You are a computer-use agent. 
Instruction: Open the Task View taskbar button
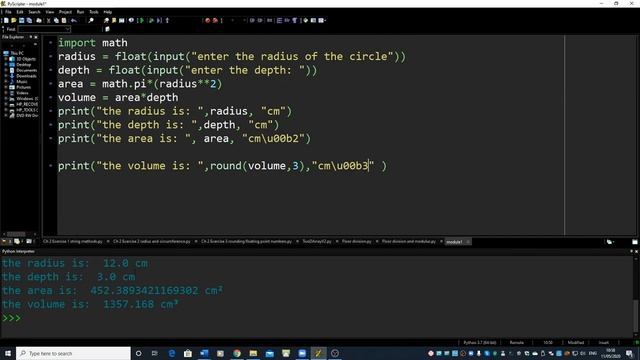155,353
